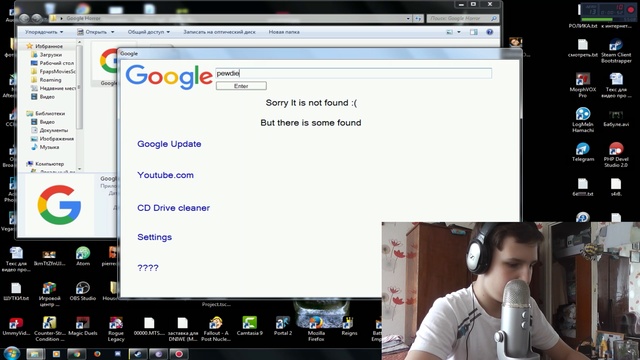Open the Steam Client Bootstrapper shortcut

[x=616, y=51]
